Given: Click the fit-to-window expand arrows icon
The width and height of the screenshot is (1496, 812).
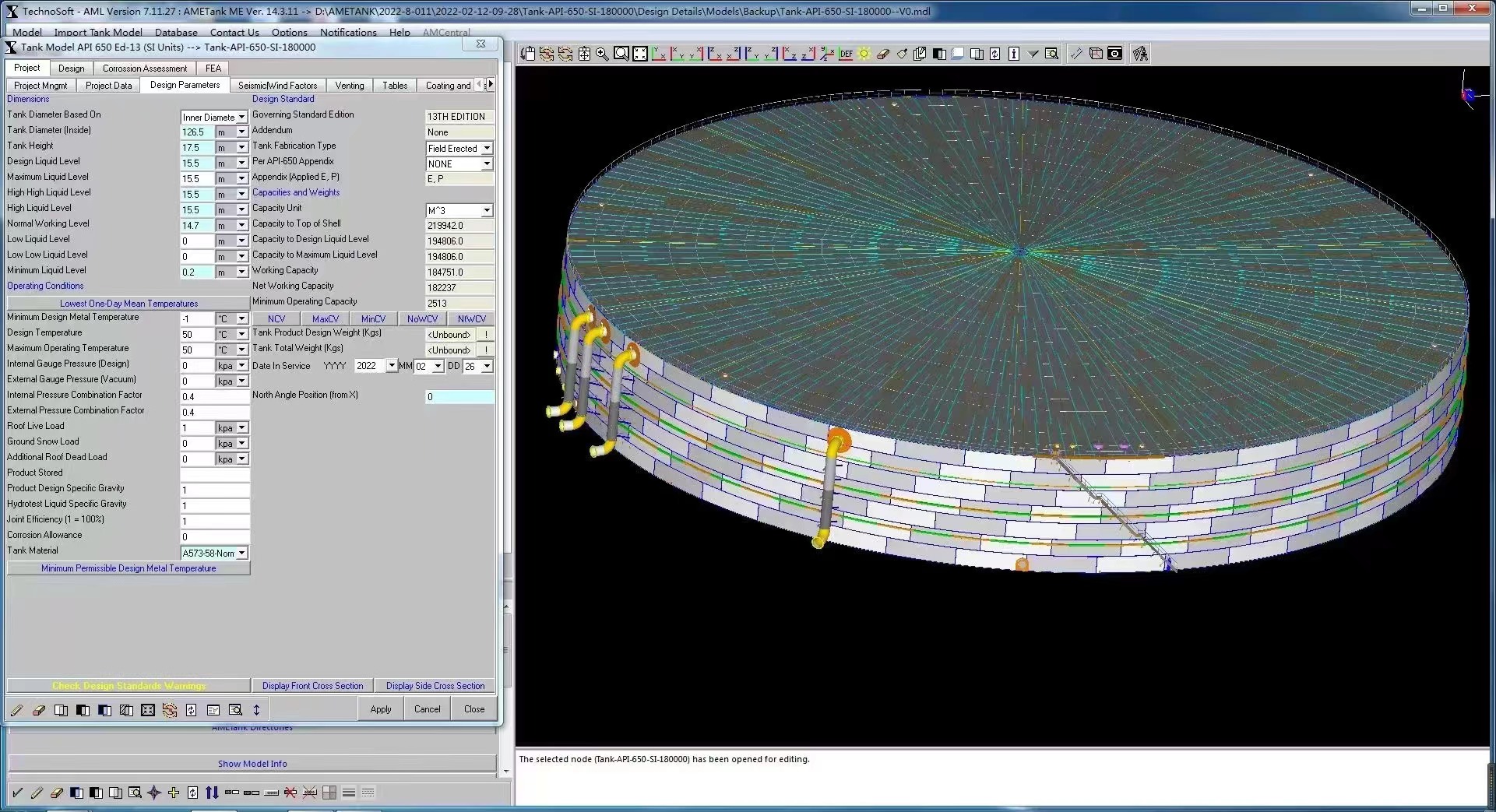Looking at the screenshot, I should [640, 54].
